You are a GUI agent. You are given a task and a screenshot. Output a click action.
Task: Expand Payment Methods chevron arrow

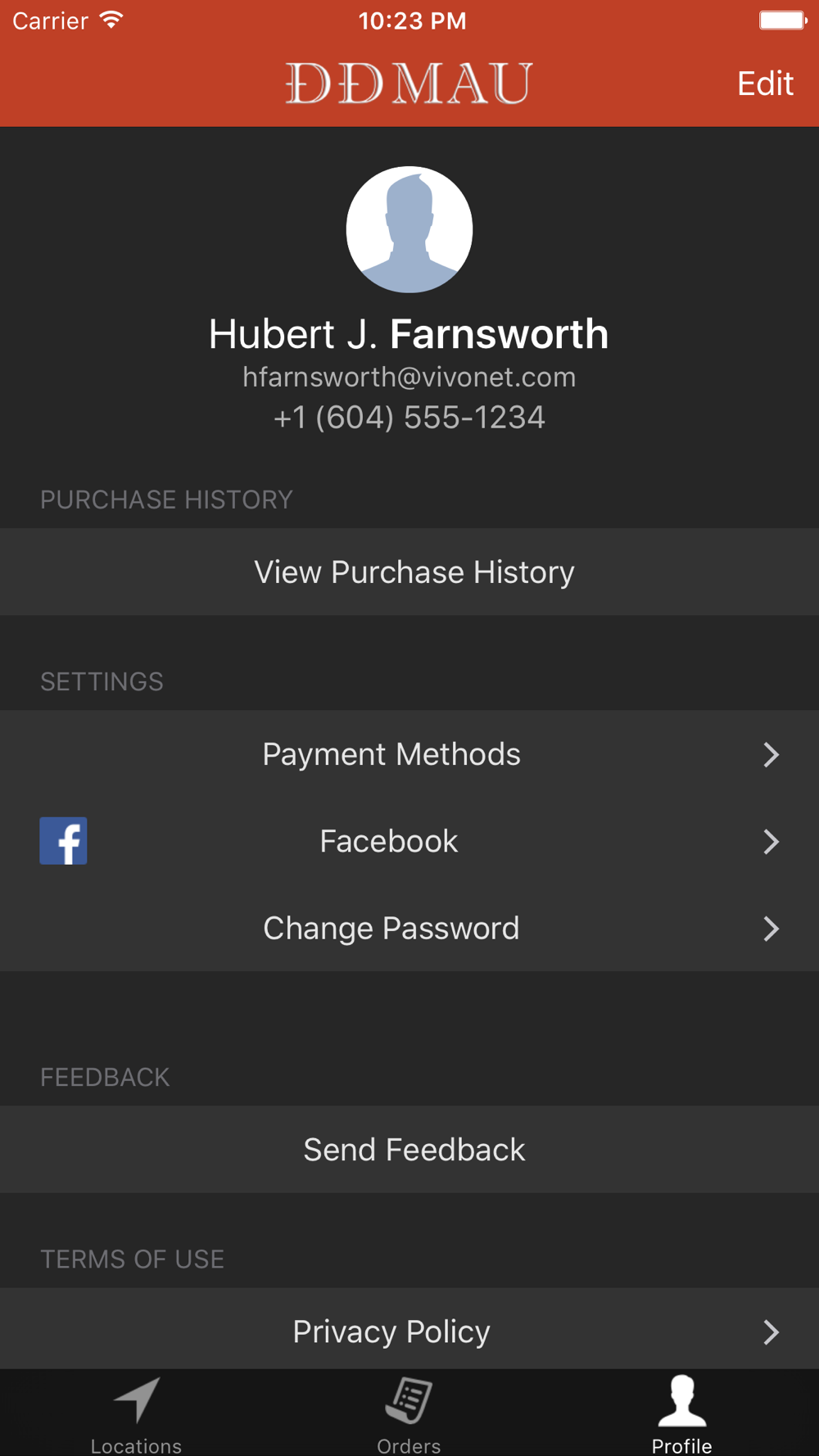(771, 755)
